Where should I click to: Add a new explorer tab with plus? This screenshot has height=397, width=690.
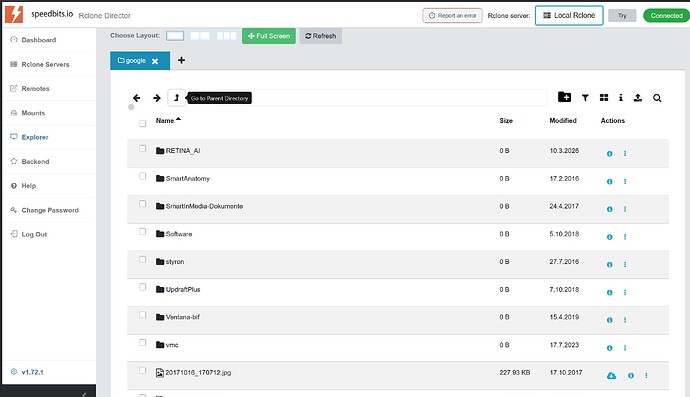pos(181,60)
